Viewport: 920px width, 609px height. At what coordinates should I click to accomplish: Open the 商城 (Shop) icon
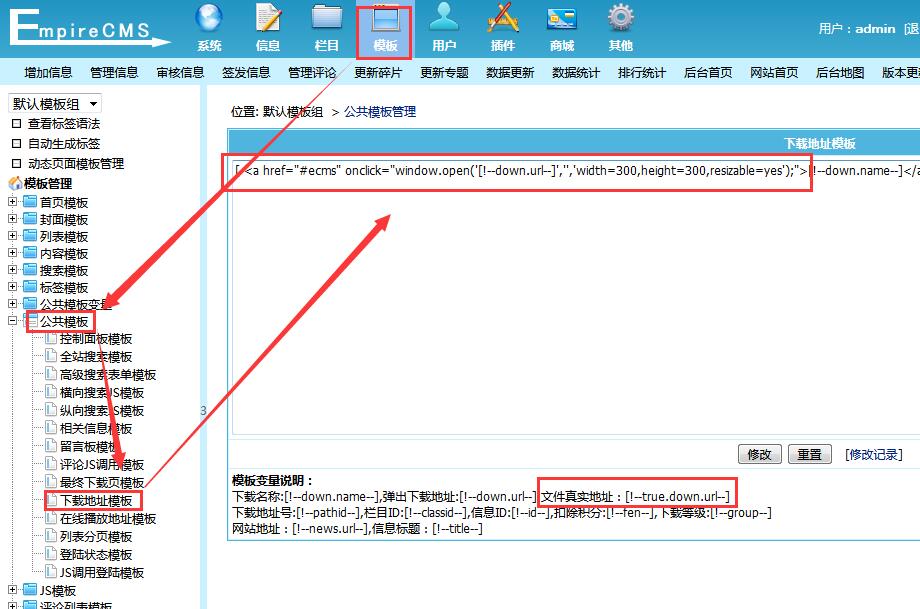pos(562,20)
